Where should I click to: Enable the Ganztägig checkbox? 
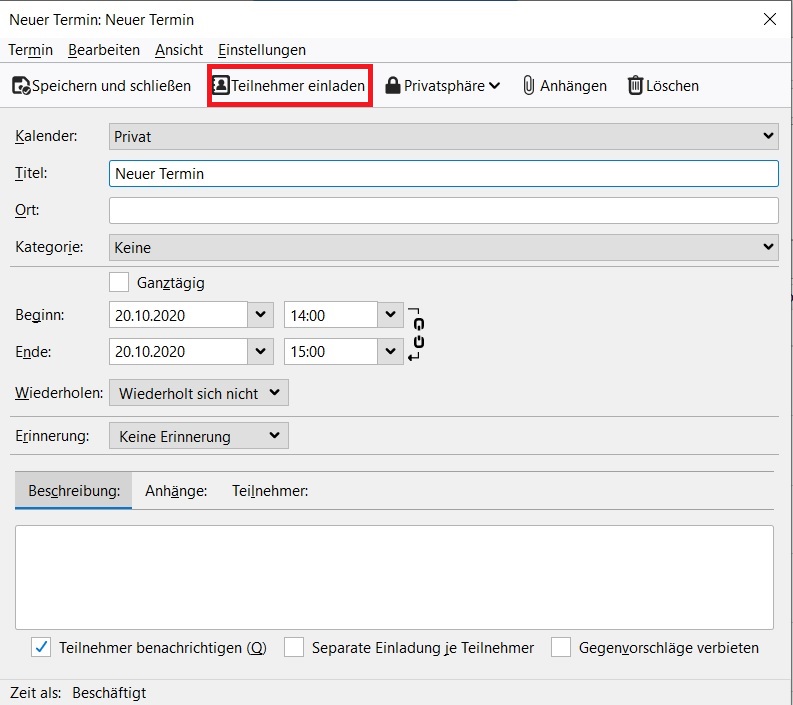click(119, 282)
